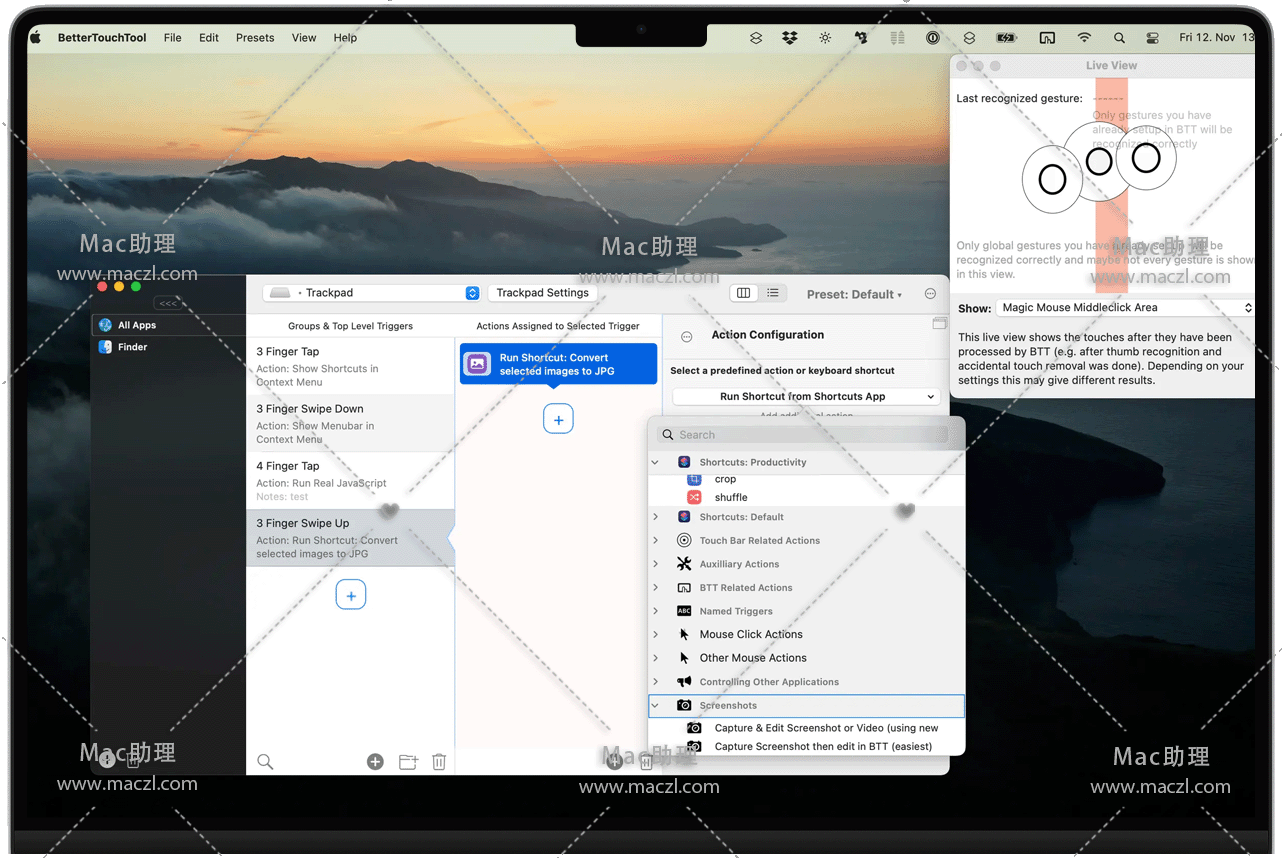Open the View menu in the menu bar
The image size is (1282, 858).
[x=304, y=38]
